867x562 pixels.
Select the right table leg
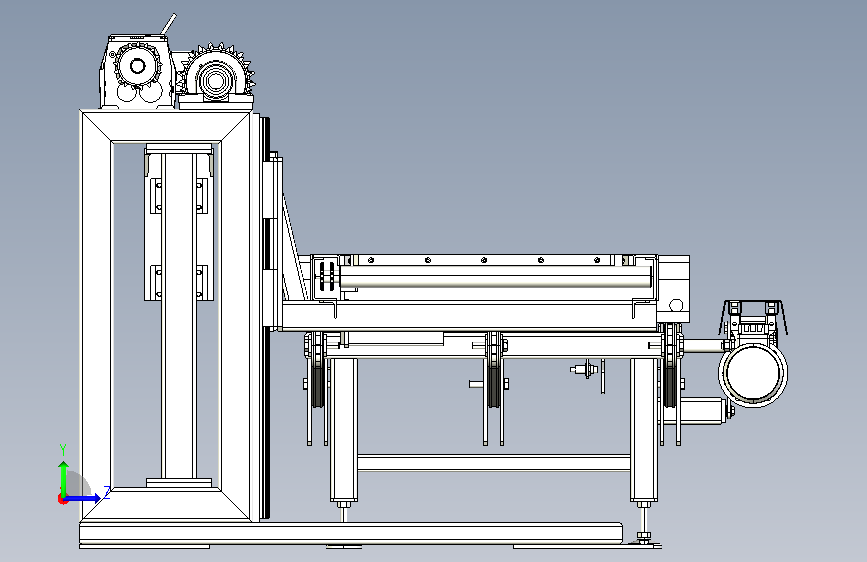click(x=644, y=429)
